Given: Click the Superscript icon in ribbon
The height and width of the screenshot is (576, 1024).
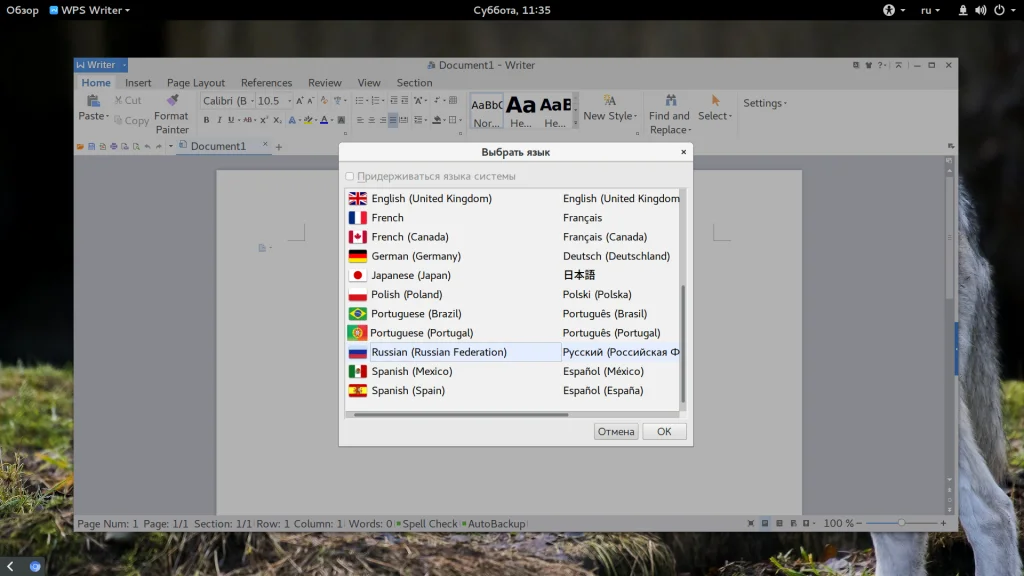Looking at the screenshot, I should [263, 120].
